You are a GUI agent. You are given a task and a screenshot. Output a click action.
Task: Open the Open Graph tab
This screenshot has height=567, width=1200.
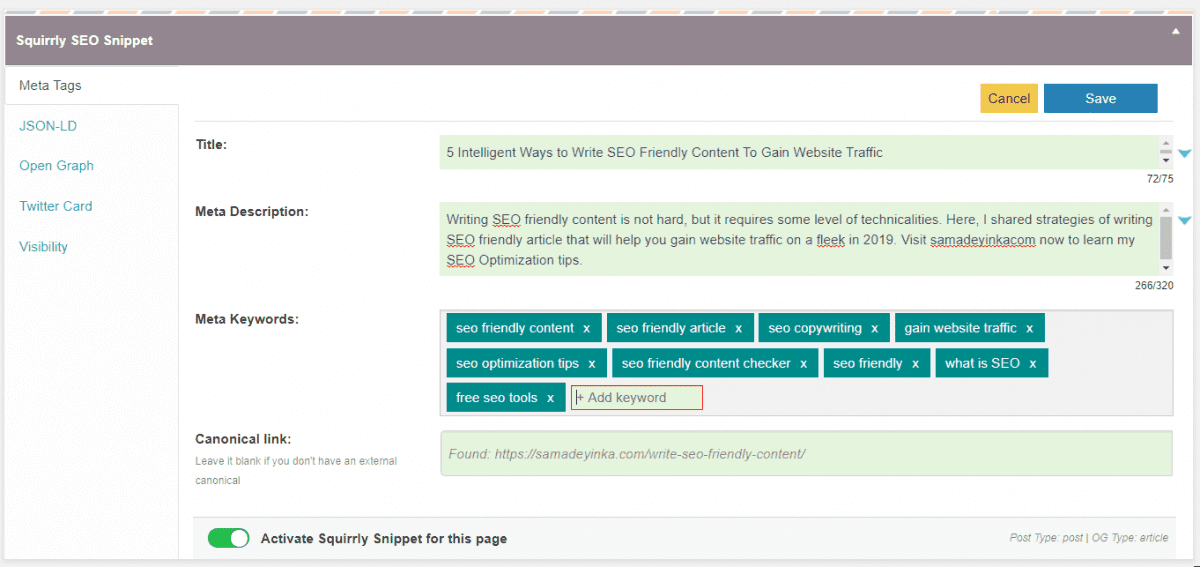point(56,166)
